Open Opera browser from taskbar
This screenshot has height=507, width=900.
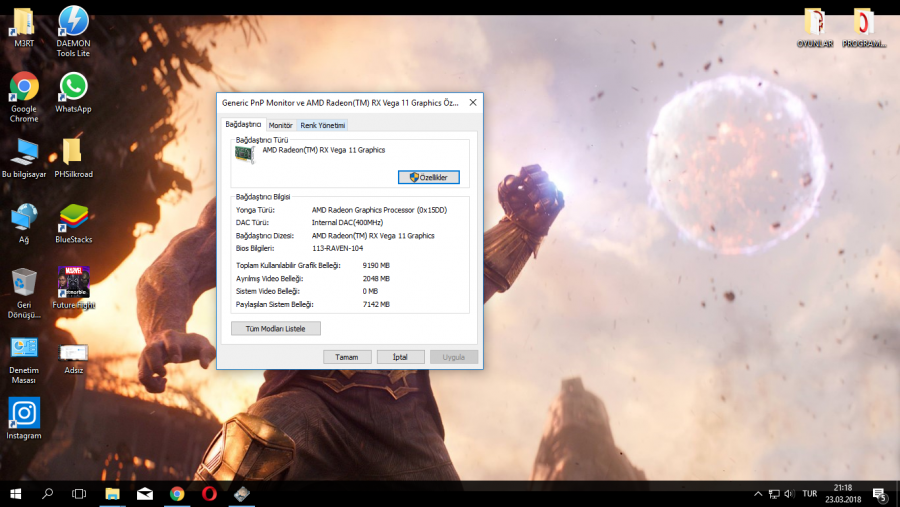coord(209,494)
